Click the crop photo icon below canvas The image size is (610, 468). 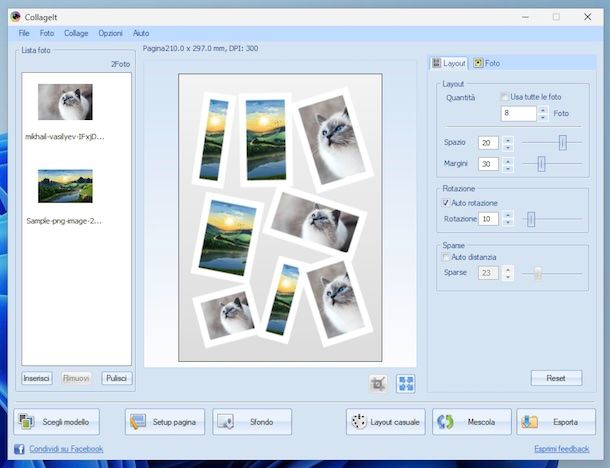(379, 382)
